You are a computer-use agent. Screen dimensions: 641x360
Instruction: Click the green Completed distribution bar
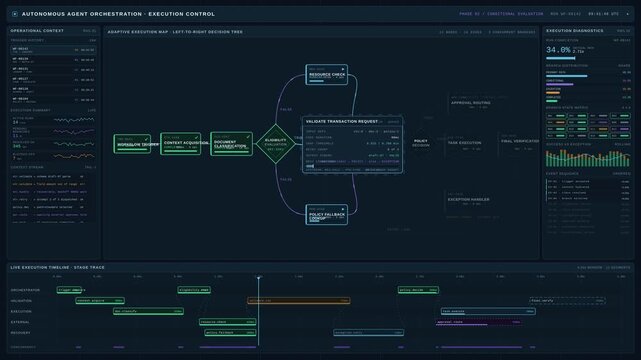(551, 101)
